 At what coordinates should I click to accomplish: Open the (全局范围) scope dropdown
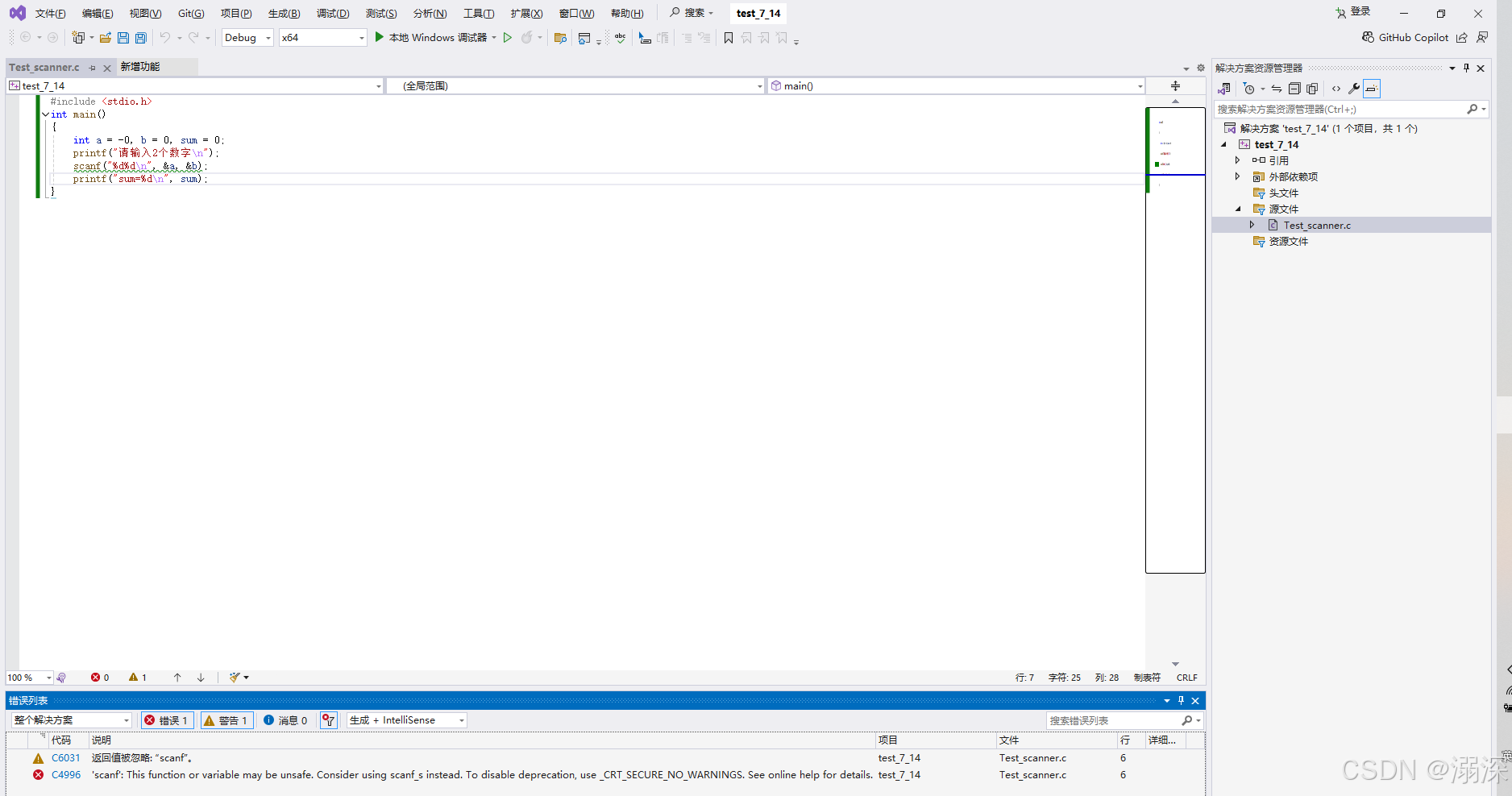[x=575, y=86]
